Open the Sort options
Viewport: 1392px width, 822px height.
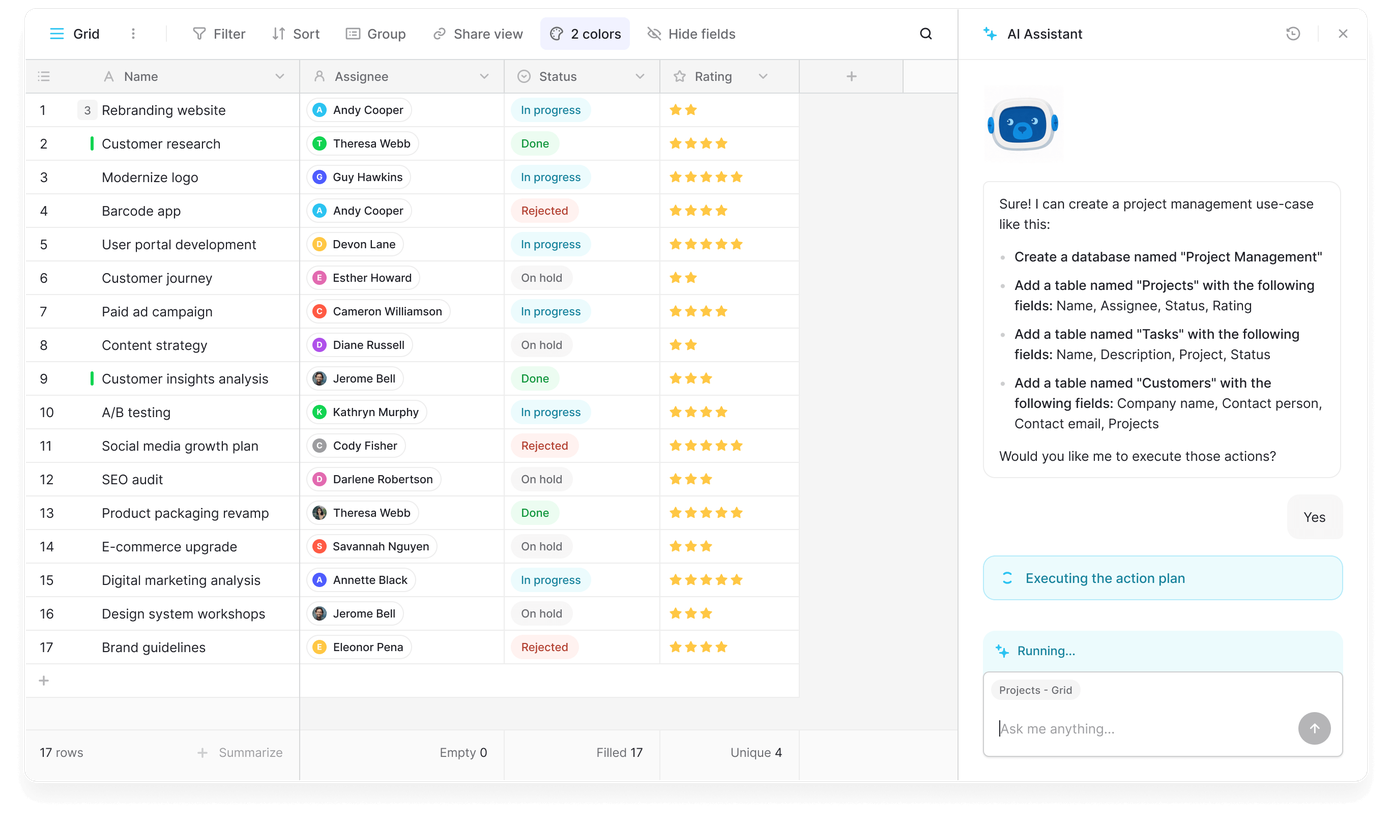[x=295, y=34]
